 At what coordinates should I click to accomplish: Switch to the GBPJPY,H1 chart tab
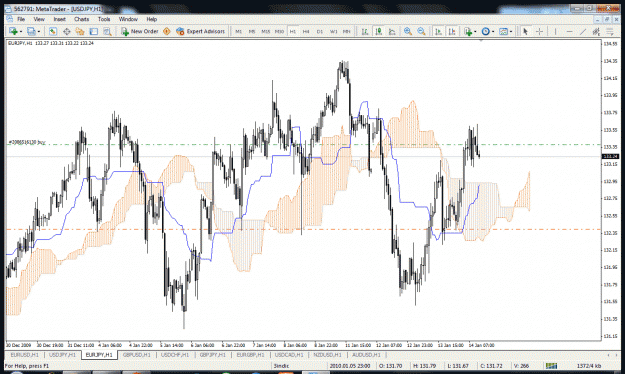[213, 355]
